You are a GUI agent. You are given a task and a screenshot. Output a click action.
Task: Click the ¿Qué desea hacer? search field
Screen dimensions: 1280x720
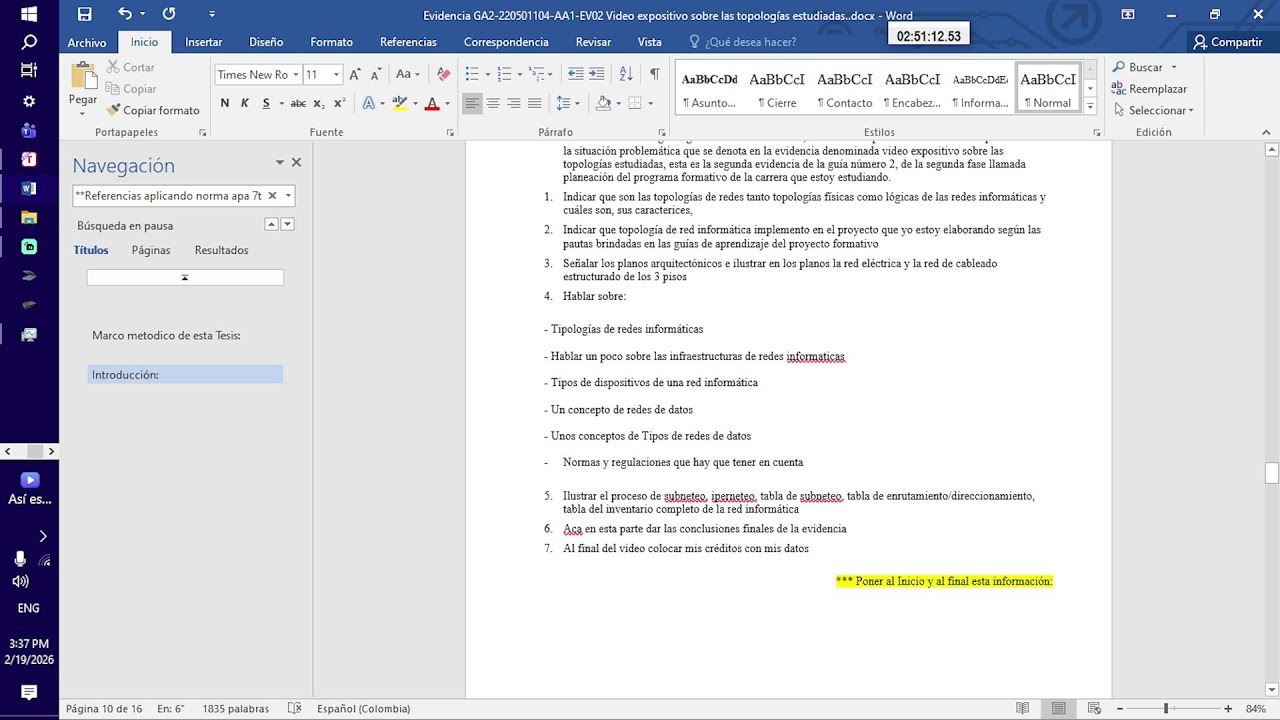(x=750, y=42)
